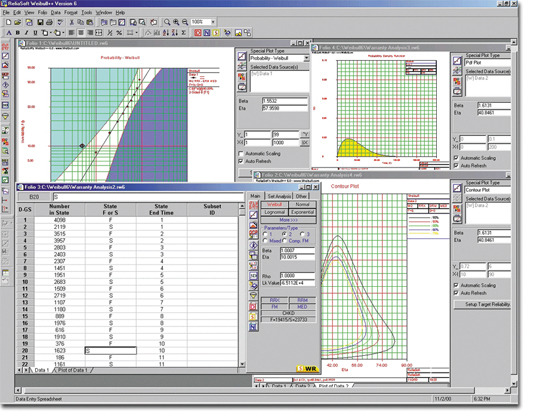The image size is (537, 419).
Task: Choose the Exponential distribution button
Action: 302,212
